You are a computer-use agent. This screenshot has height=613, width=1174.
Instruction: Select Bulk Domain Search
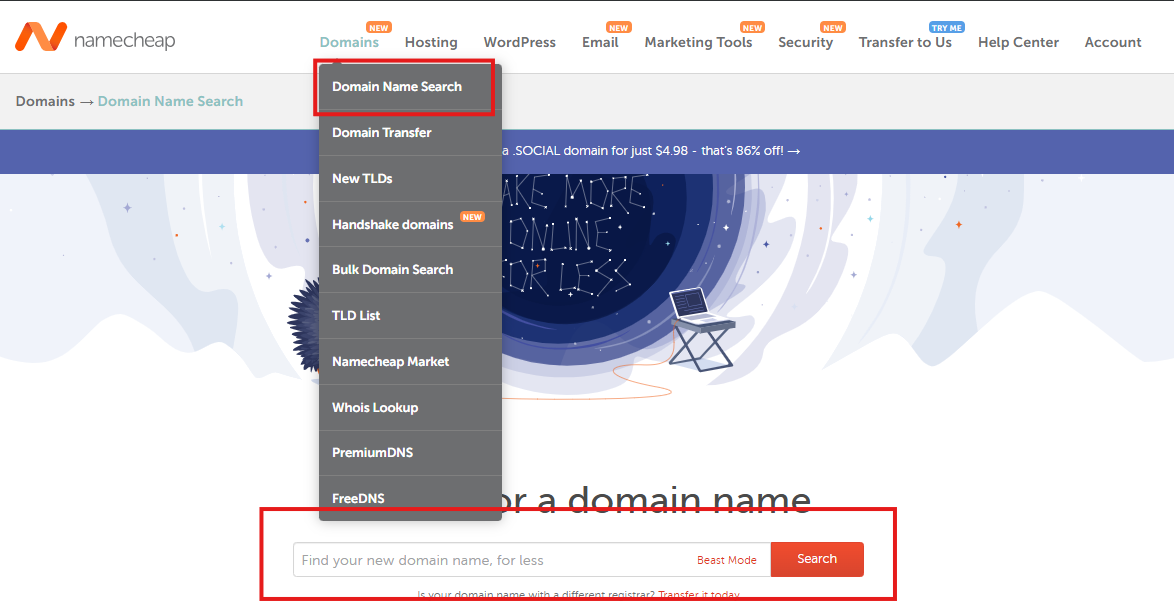(x=410, y=269)
